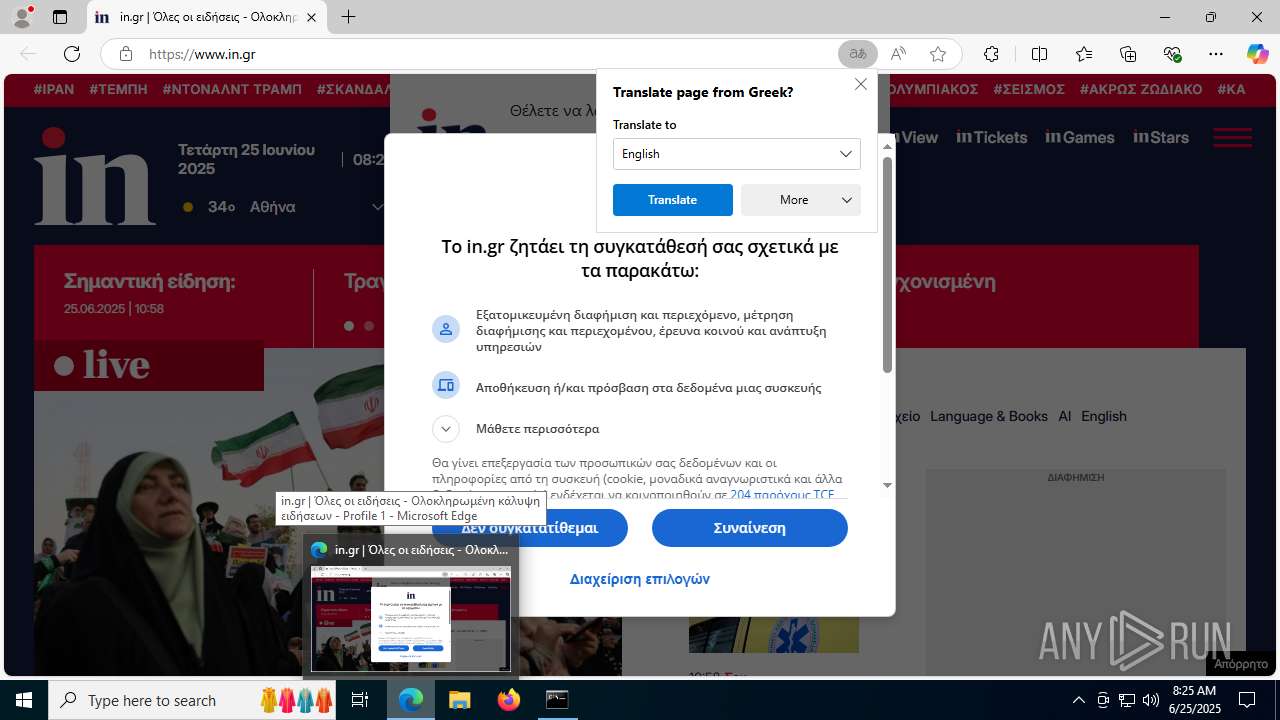Open the AI section link
Viewport: 1280px width, 720px height.
[1065, 416]
